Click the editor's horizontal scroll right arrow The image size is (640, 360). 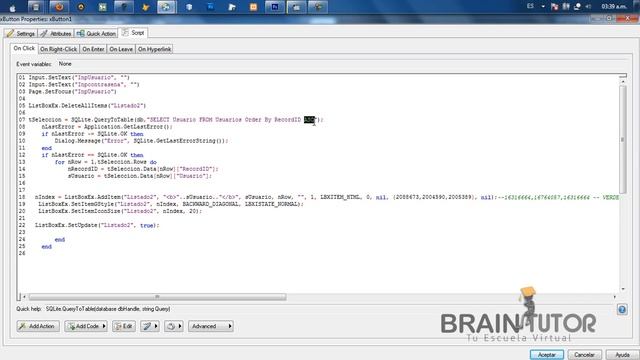point(614,297)
